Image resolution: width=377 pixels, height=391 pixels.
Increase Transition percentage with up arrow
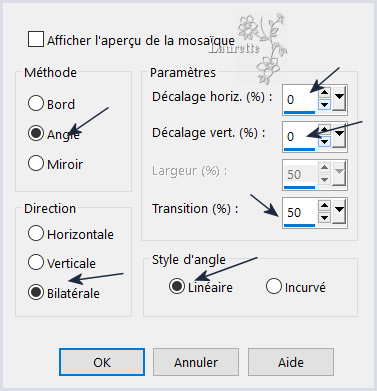(x=324, y=205)
